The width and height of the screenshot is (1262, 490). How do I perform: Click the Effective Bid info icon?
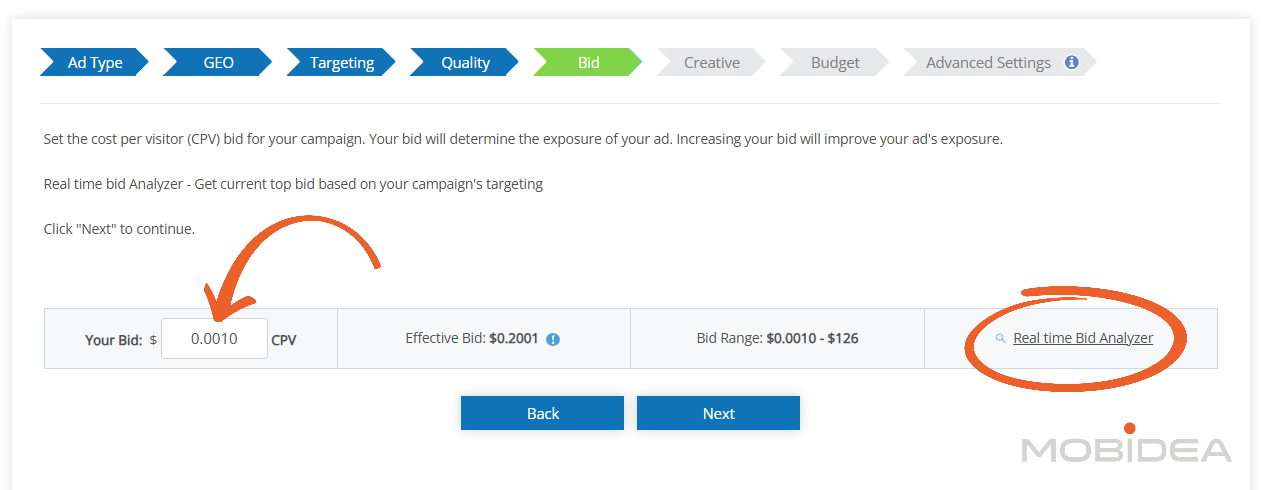[553, 339]
